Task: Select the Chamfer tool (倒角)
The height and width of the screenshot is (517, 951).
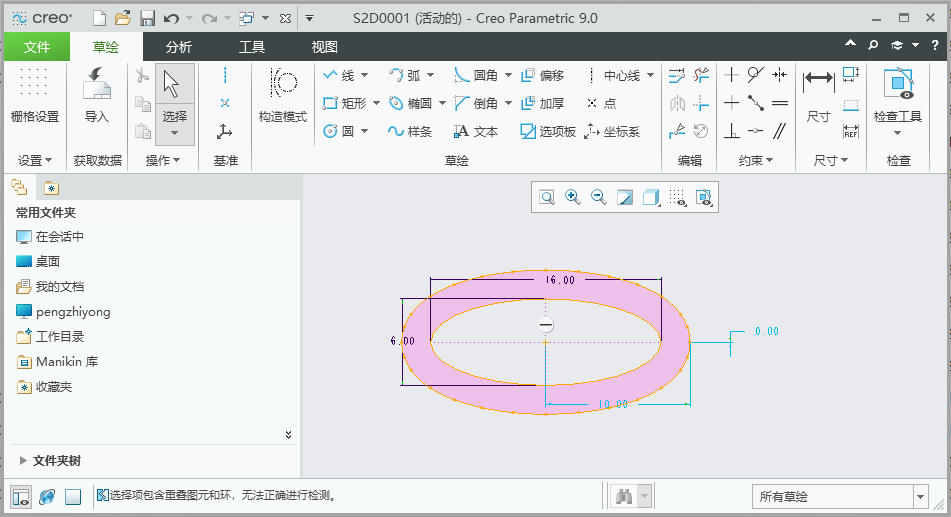Action: point(476,103)
